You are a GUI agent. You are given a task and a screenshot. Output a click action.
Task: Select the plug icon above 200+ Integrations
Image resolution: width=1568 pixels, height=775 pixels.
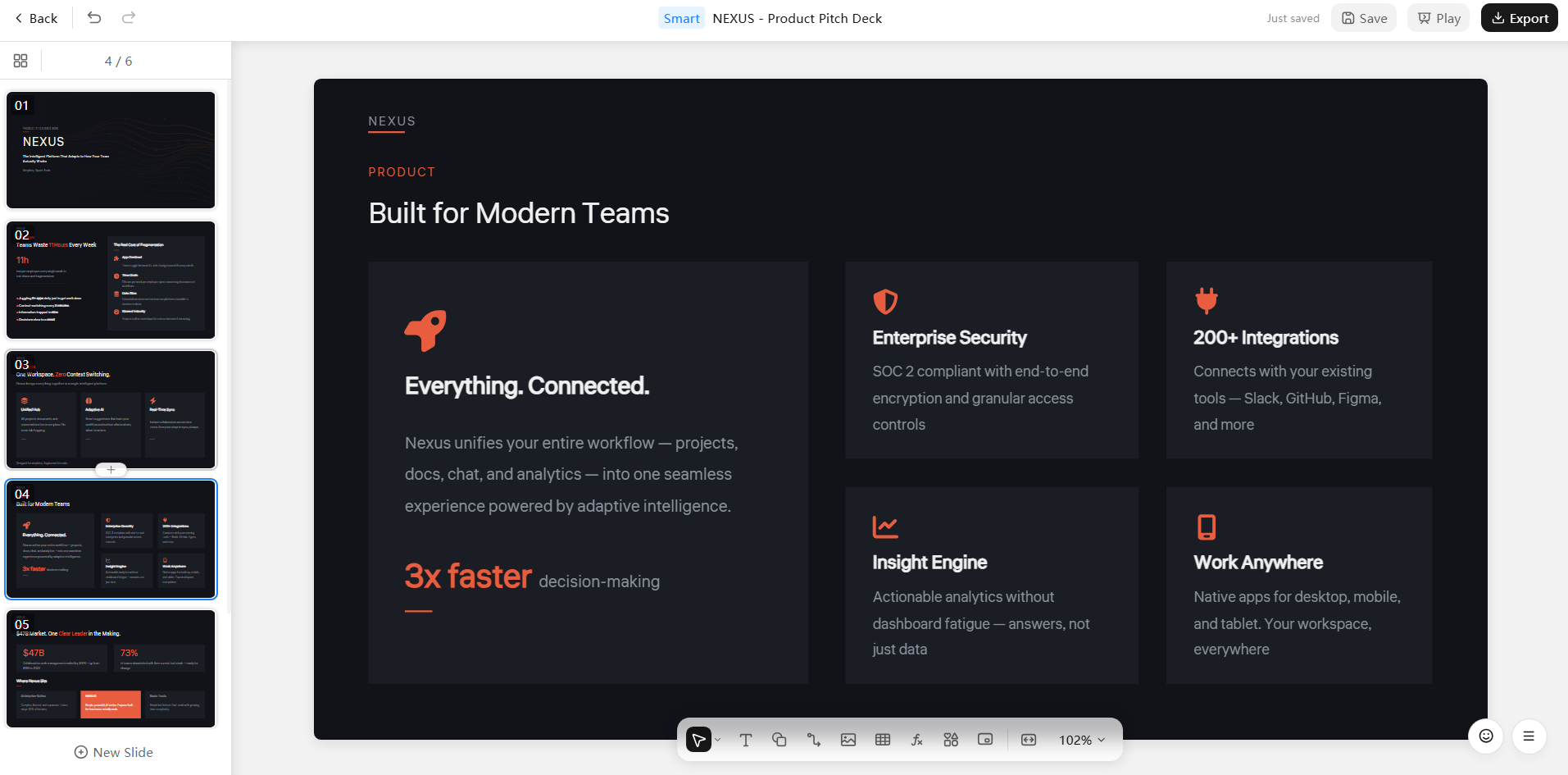1207,301
